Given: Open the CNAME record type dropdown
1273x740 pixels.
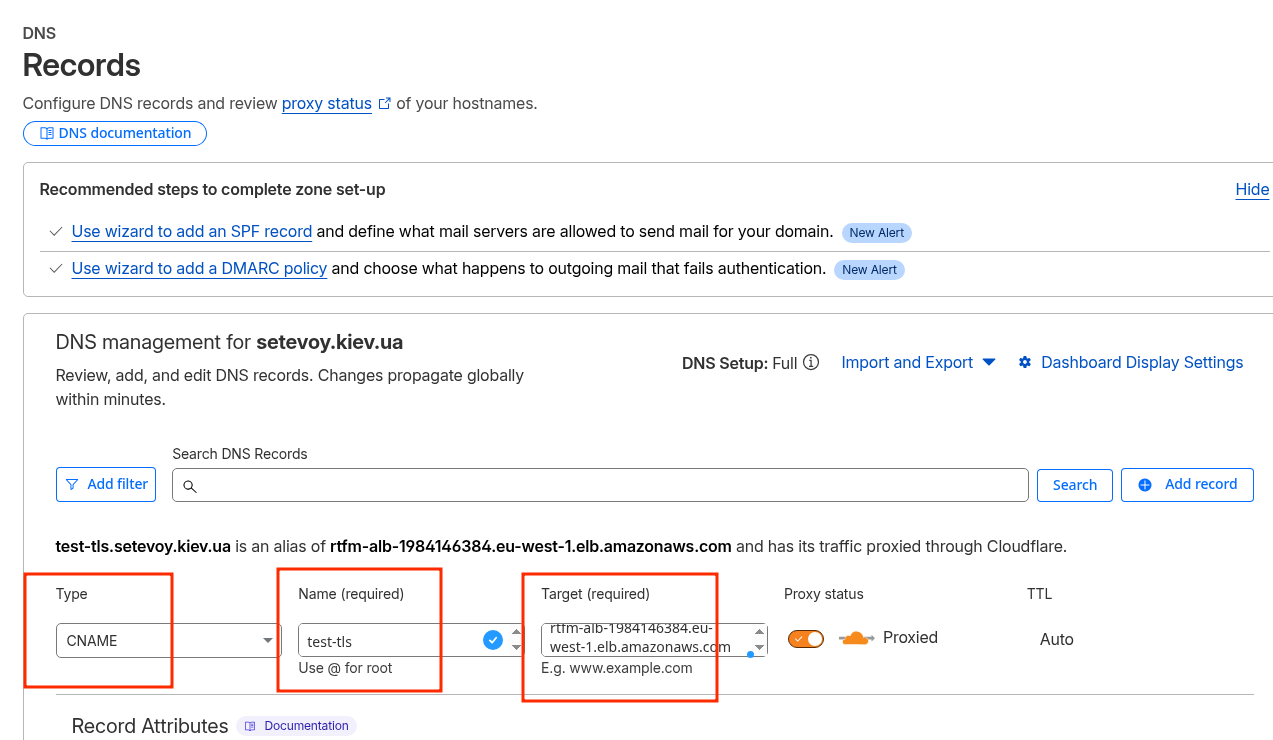Looking at the screenshot, I should pyautogui.click(x=168, y=640).
